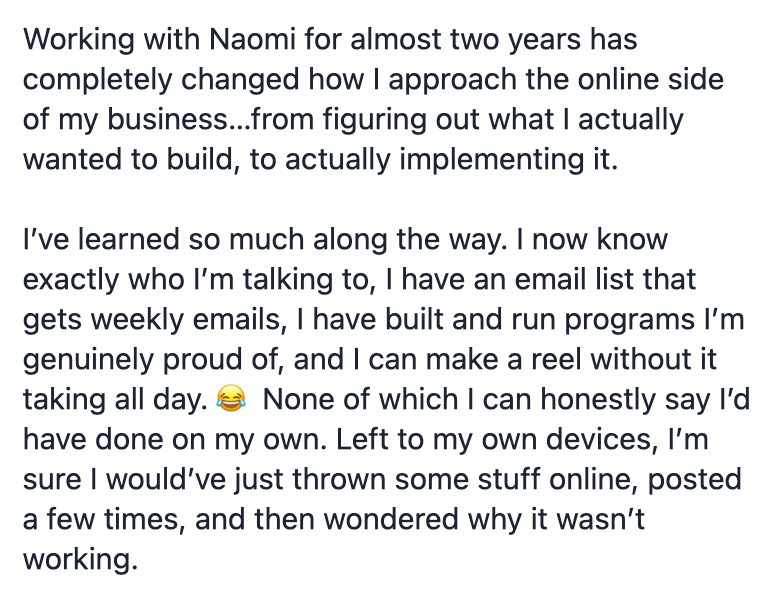Viewport: 782px width, 612px height.
Task: Click the word 'genuinely' in the text
Action: pos(88,360)
